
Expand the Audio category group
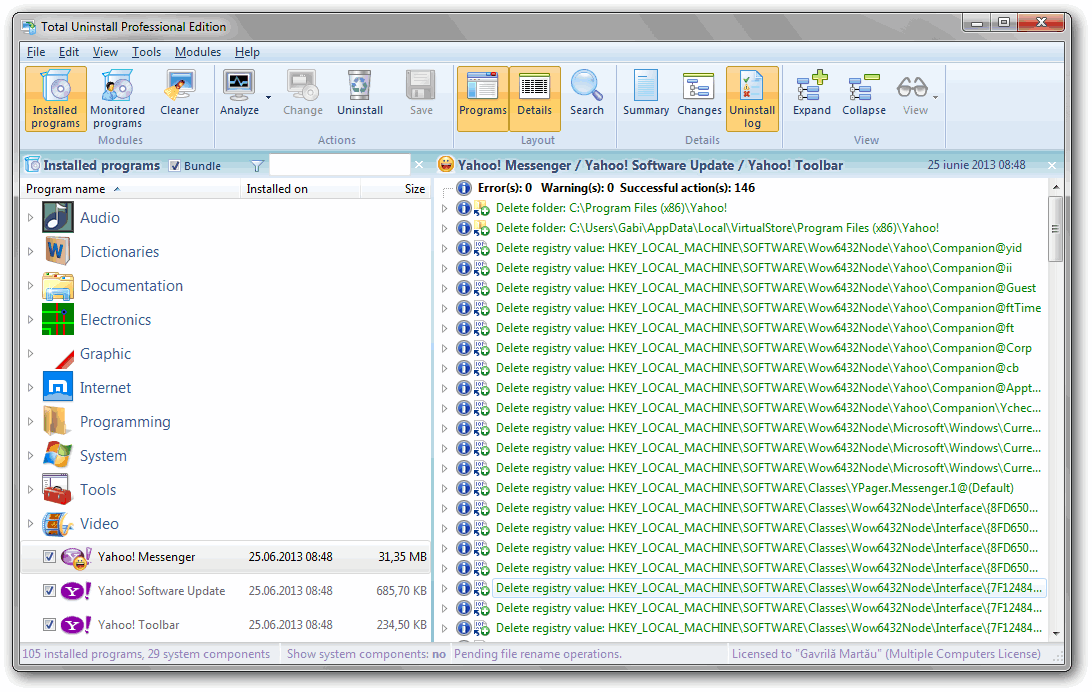tap(30, 218)
